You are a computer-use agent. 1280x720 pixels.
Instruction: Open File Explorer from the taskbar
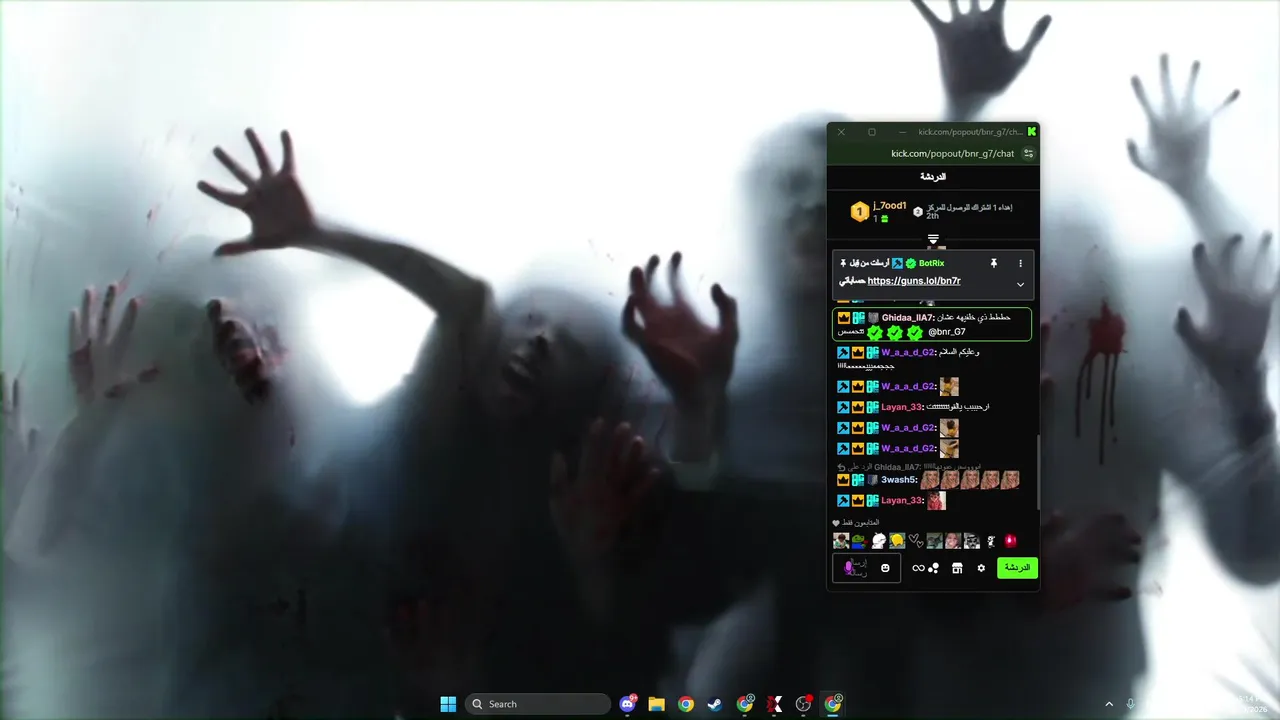(656, 704)
